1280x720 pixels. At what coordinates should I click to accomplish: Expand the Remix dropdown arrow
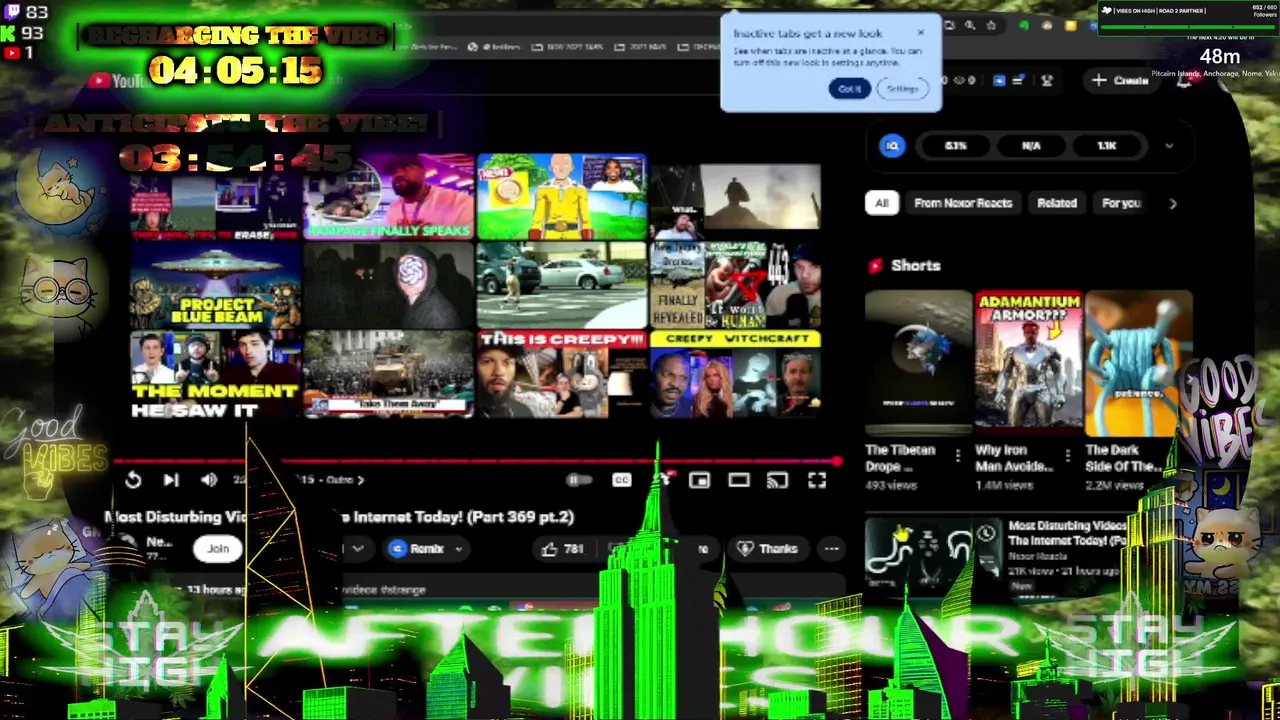(459, 548)
